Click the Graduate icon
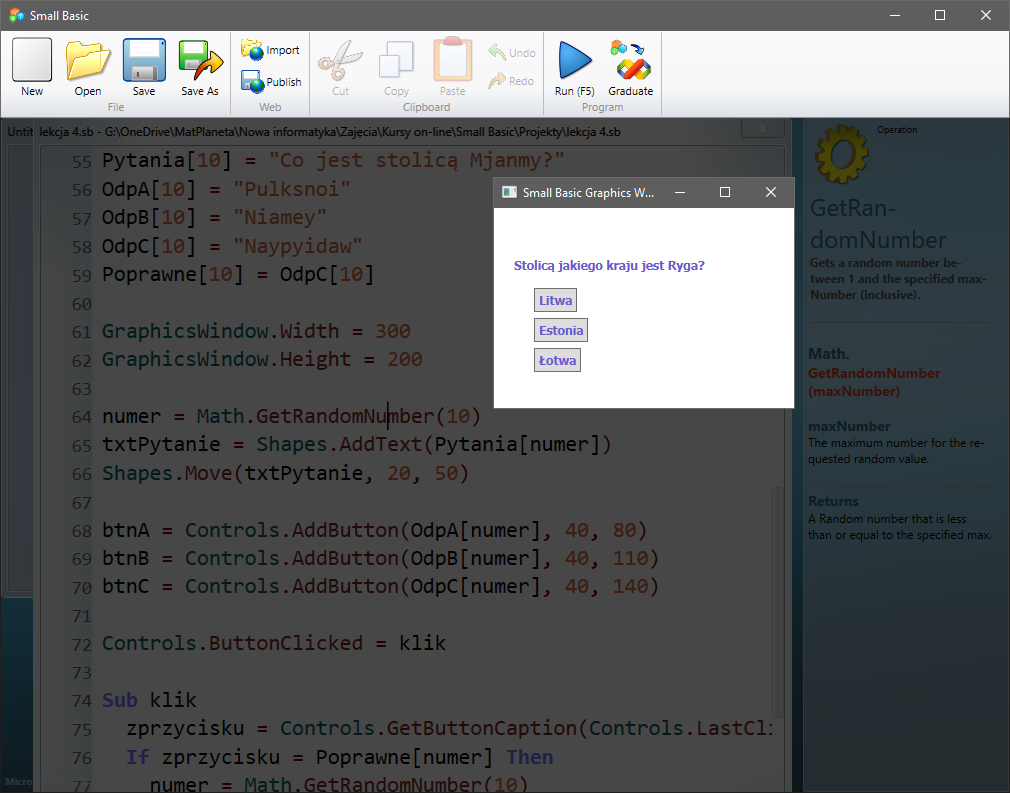Screen dimensions: 1010x793 pyautogui.click(x=631, y=67)
